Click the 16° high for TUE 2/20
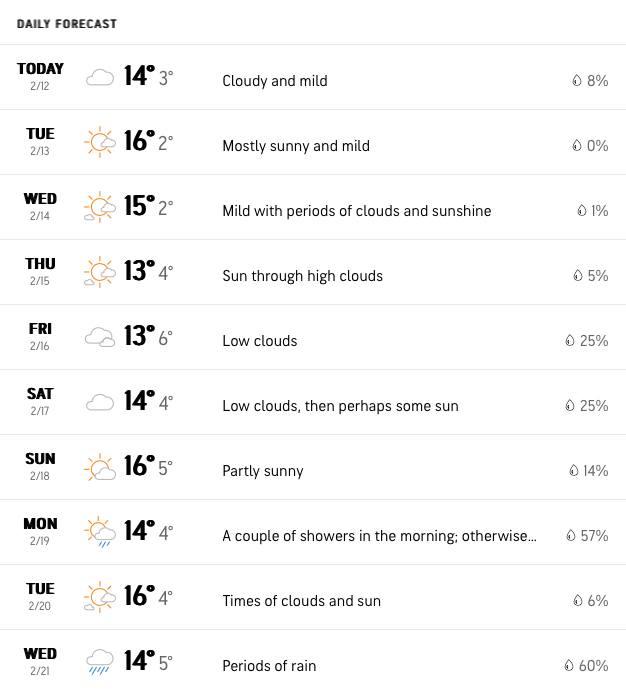 coord(139,596)
